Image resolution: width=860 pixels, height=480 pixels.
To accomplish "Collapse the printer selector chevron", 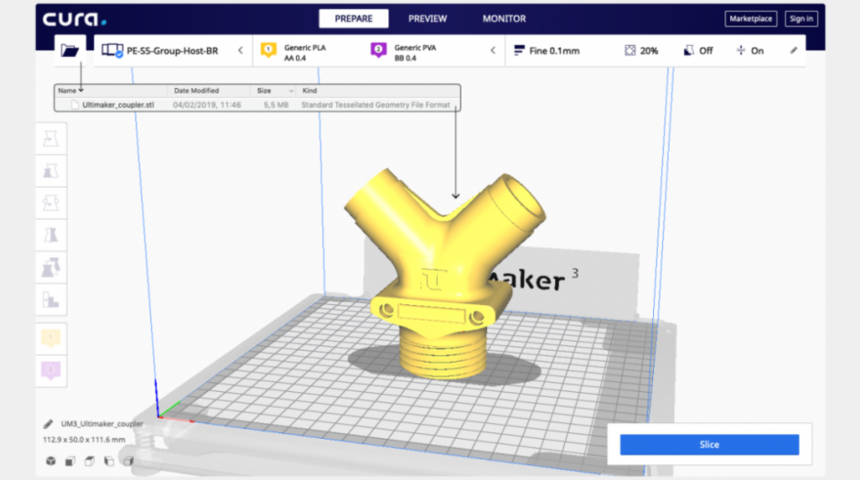I will coord(240,50).
